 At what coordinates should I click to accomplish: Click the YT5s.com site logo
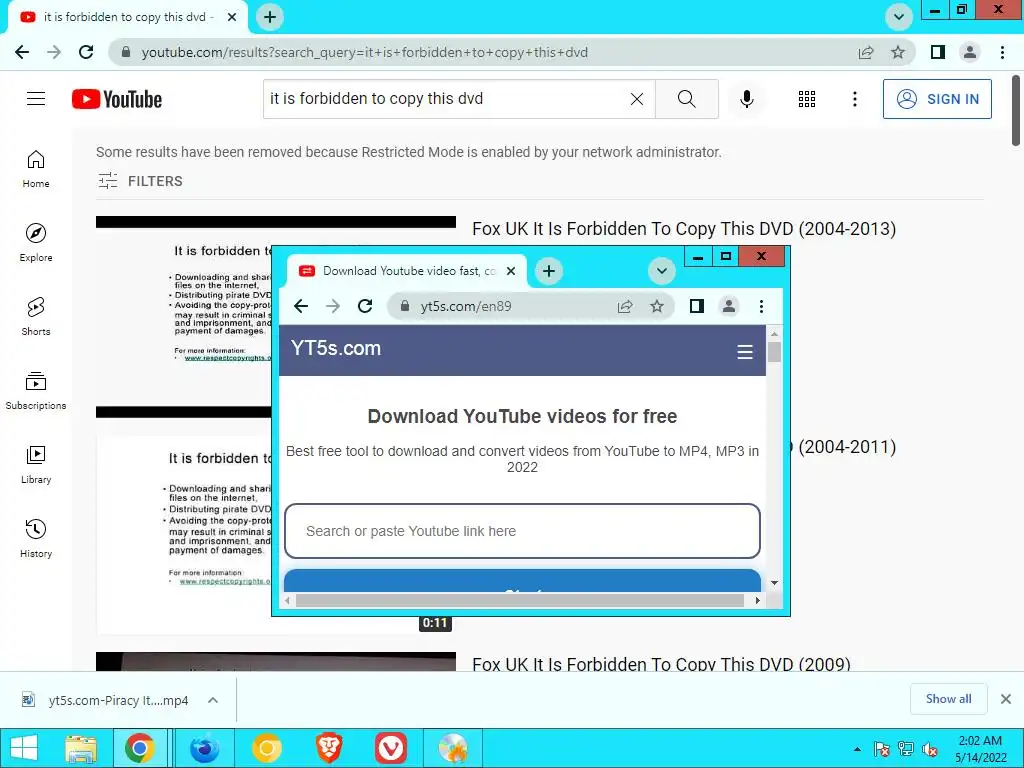point(336,348)
